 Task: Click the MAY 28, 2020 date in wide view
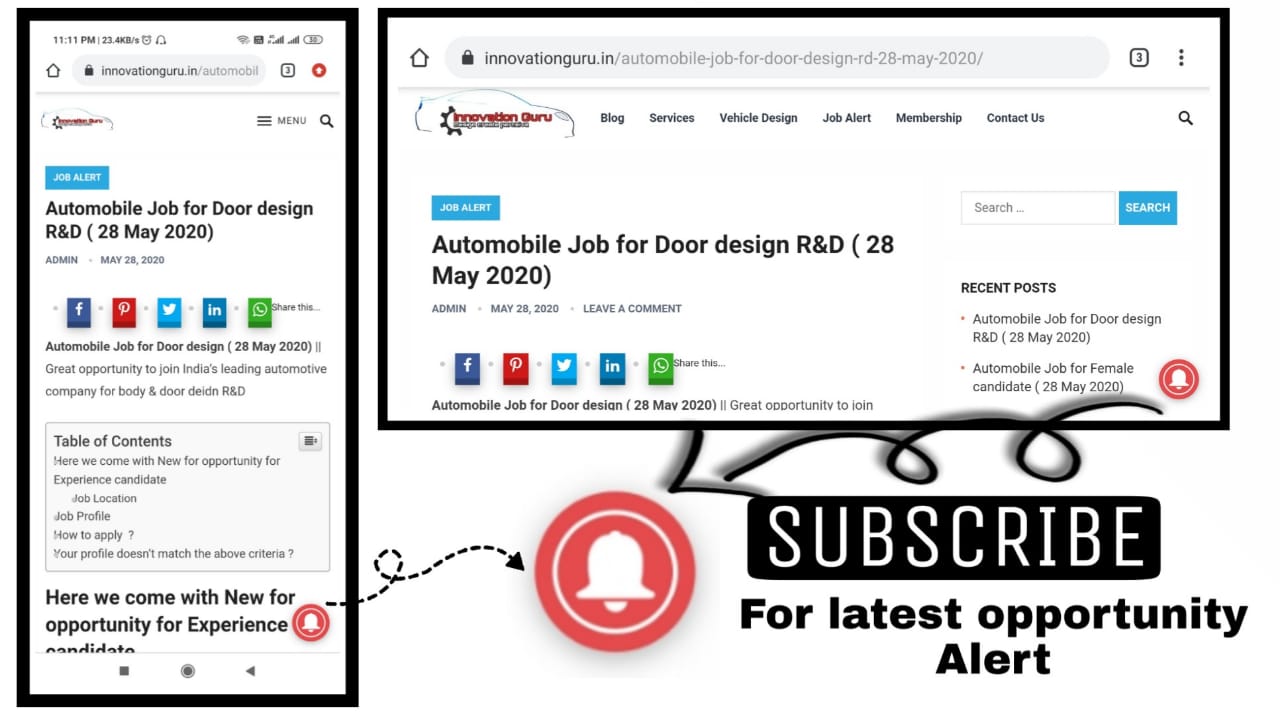coord(525,309)
